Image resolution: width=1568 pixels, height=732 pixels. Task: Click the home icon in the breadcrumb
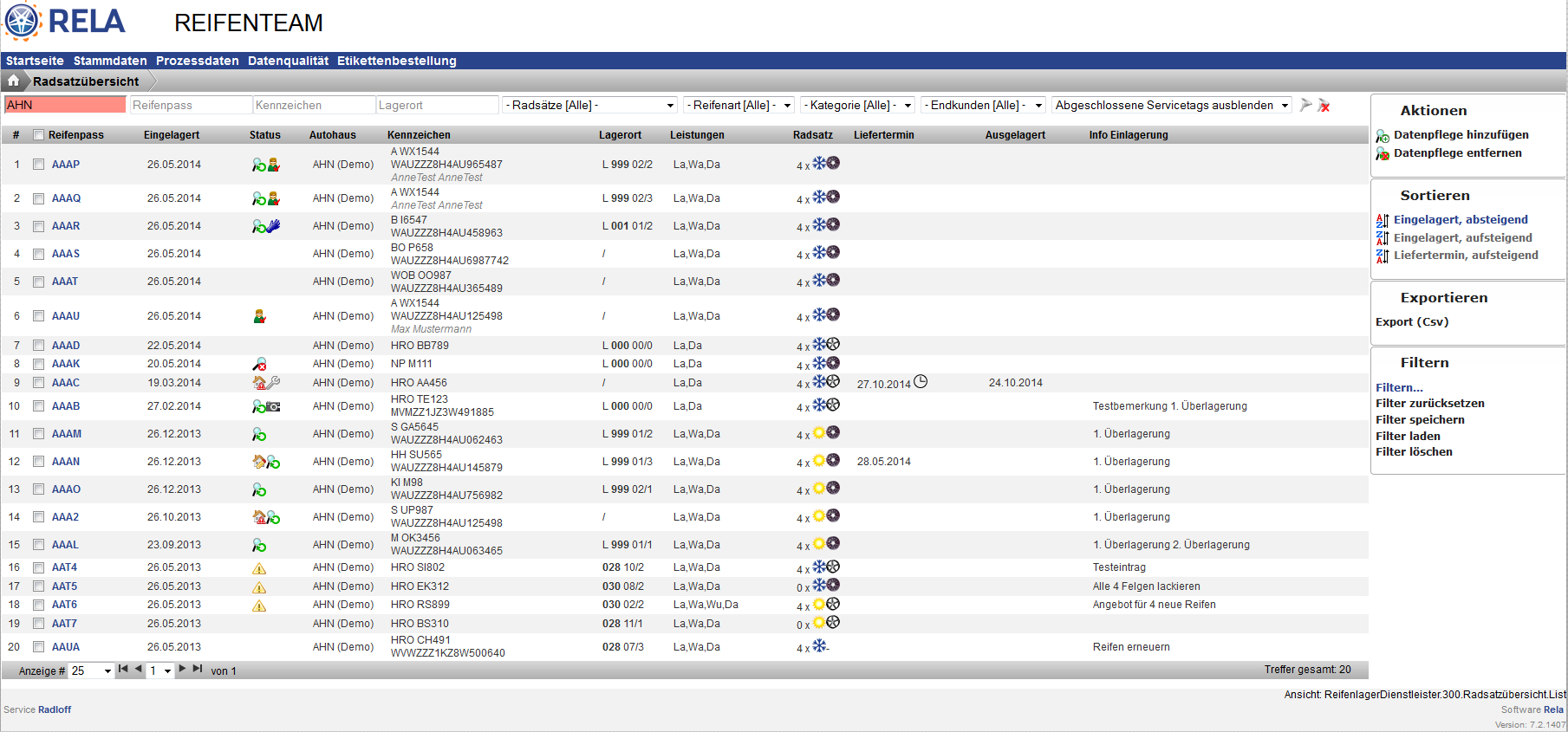tap(14, 81)
